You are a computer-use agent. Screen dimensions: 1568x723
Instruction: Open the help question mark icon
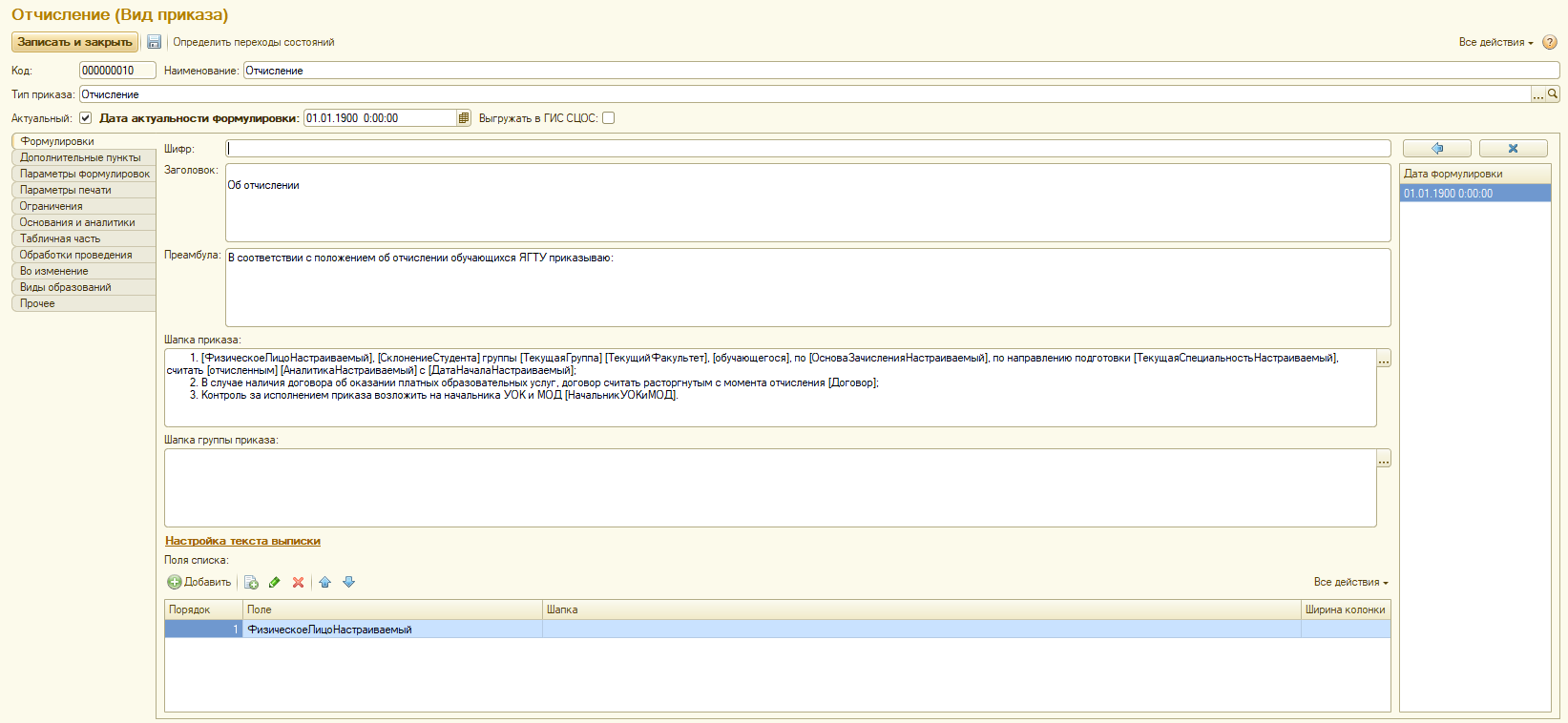[x=1550, y=42]
